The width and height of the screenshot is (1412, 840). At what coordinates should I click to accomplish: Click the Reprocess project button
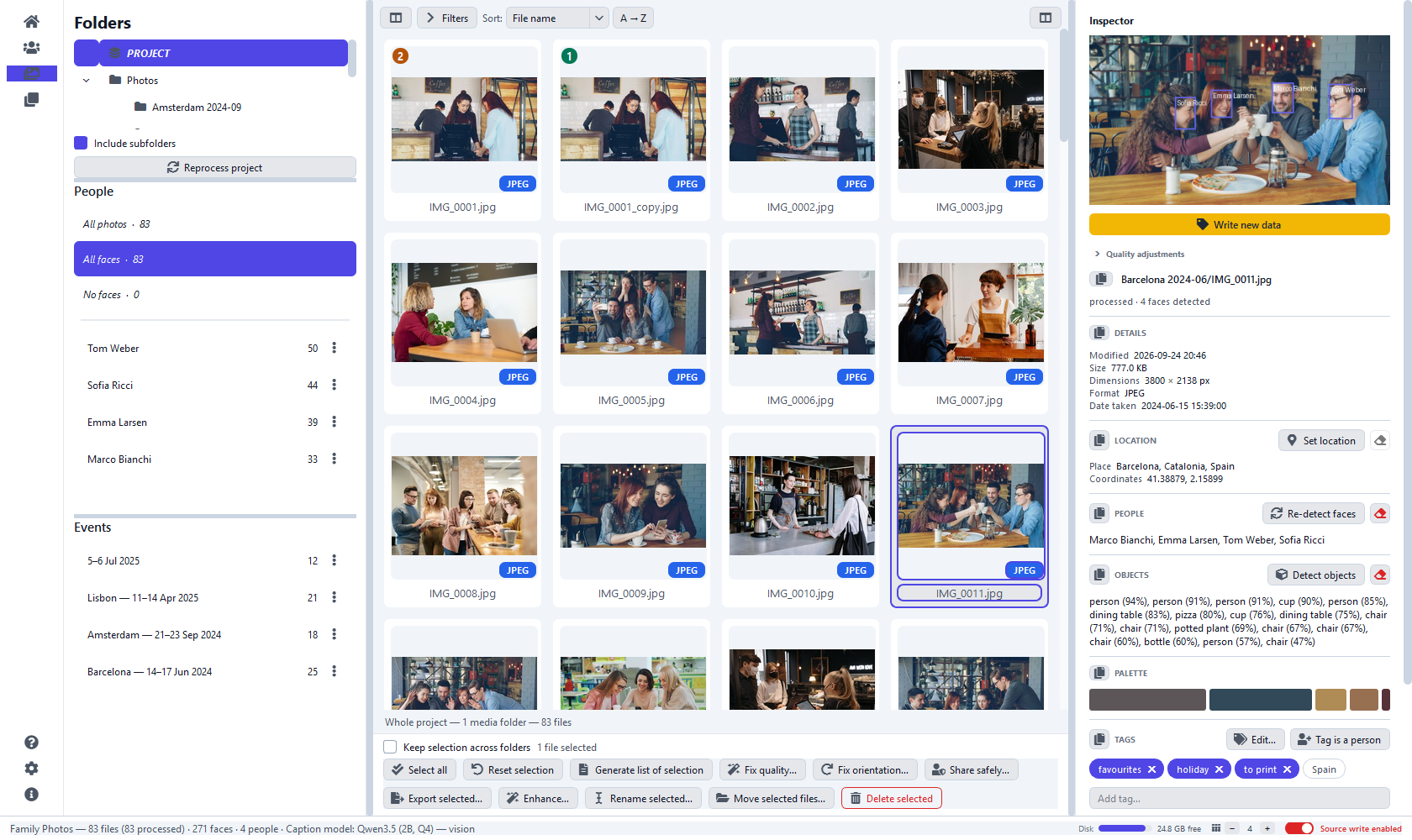click(x=215, y=168)
